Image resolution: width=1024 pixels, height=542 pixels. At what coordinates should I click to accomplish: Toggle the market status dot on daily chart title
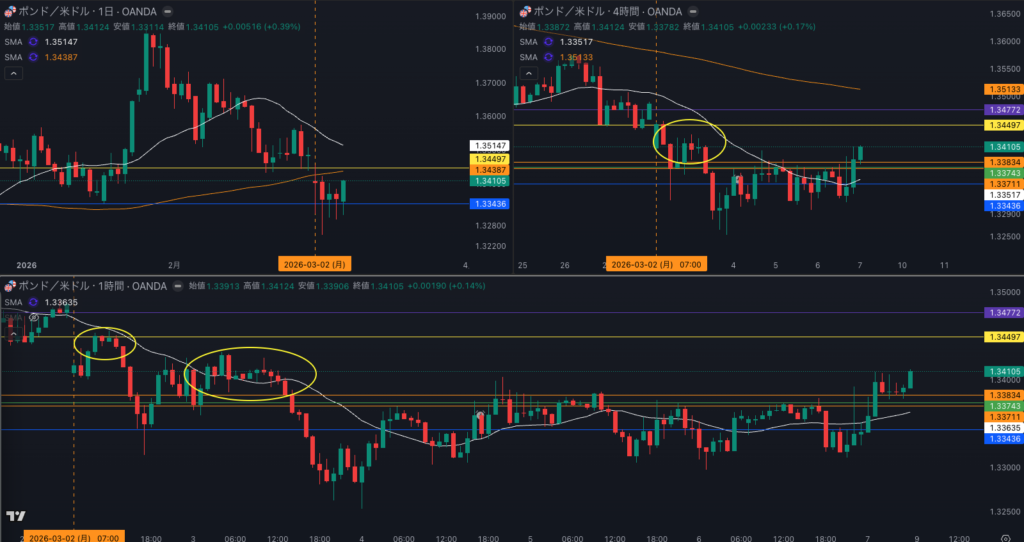tap(166, 11)
